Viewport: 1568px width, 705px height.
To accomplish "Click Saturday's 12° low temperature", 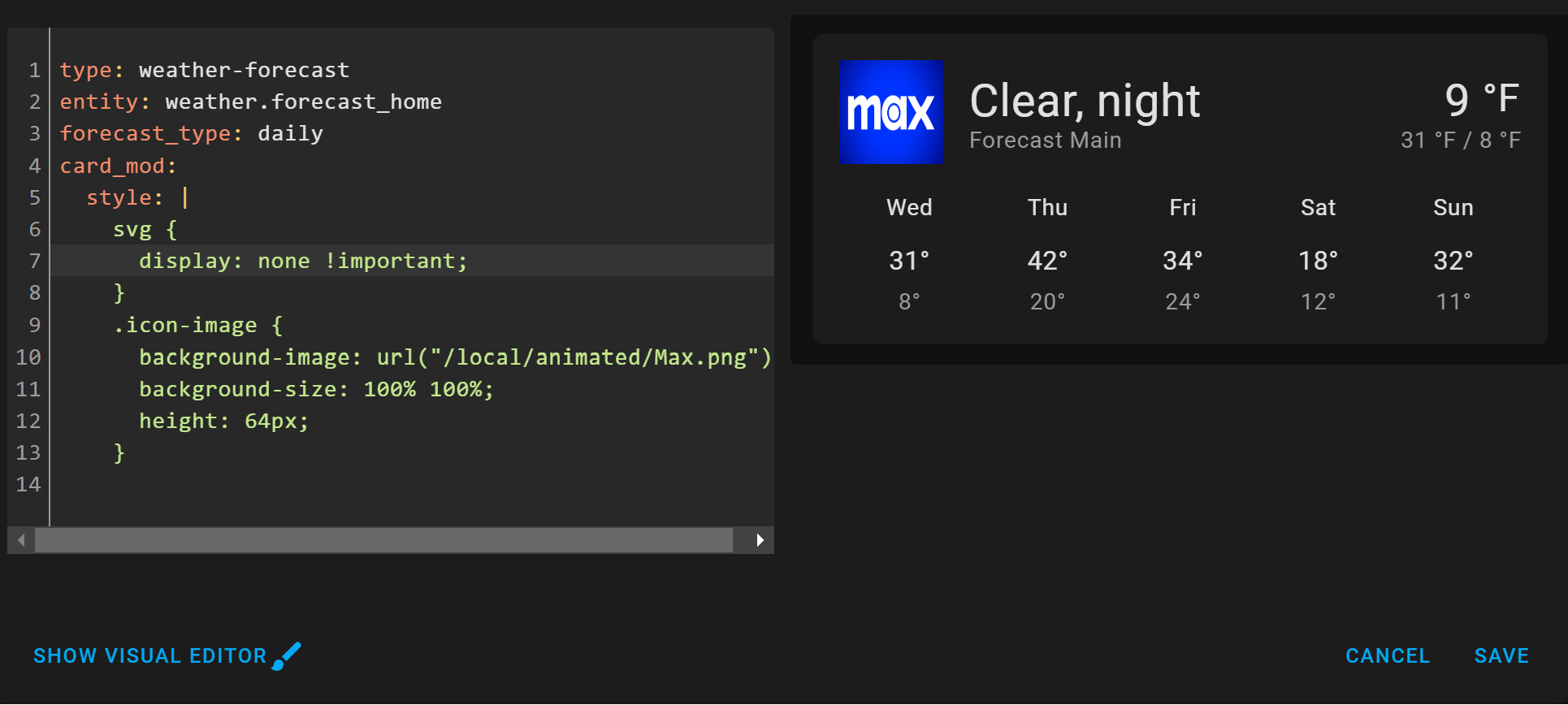I will [x=1317, y=301].
